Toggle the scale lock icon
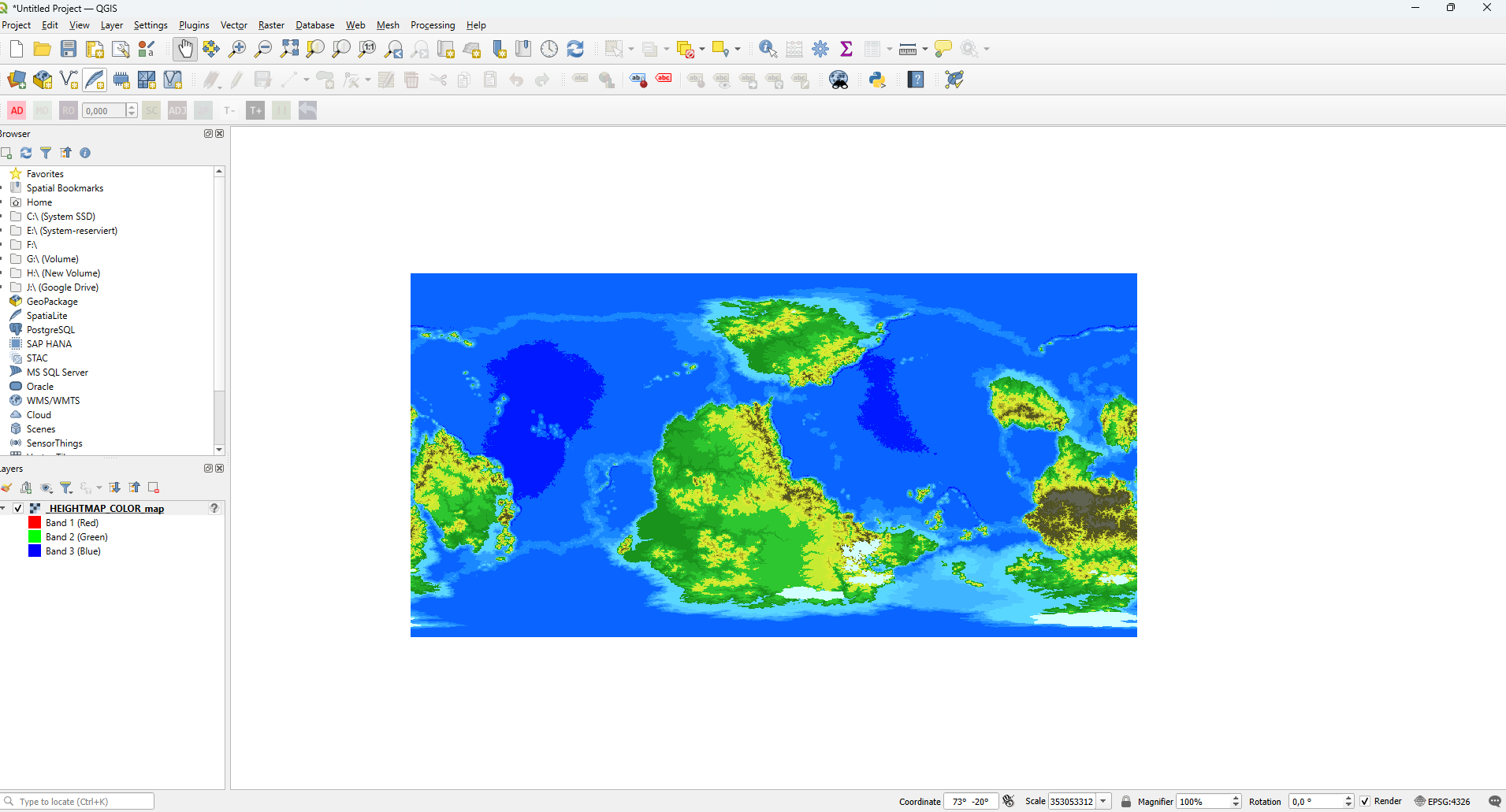 [1126, 802]
